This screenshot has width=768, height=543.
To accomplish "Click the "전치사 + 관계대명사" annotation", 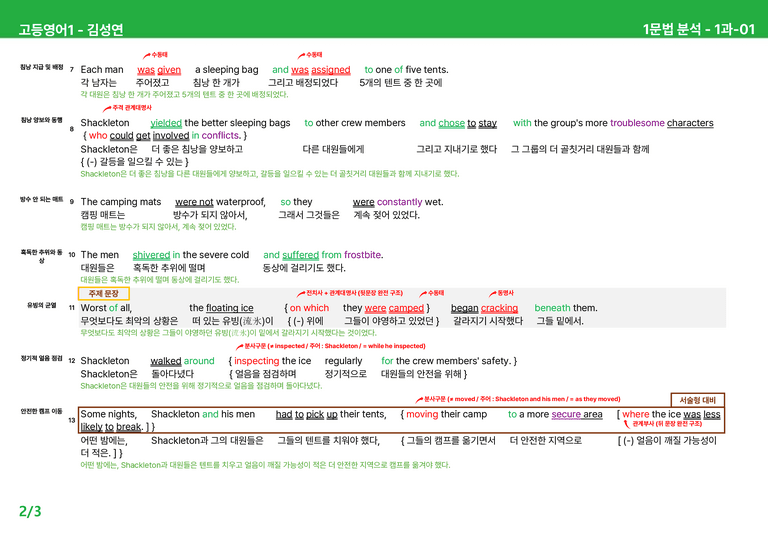I will pyautogui.click(x=354, y=293).
